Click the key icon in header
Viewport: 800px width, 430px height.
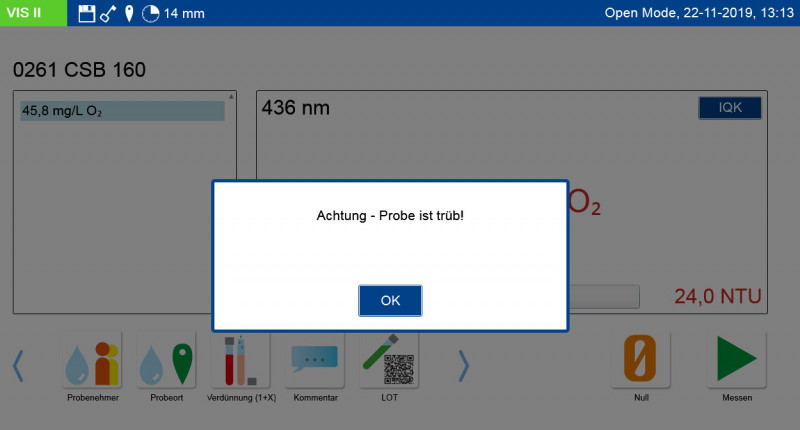[x=108, y=13]
